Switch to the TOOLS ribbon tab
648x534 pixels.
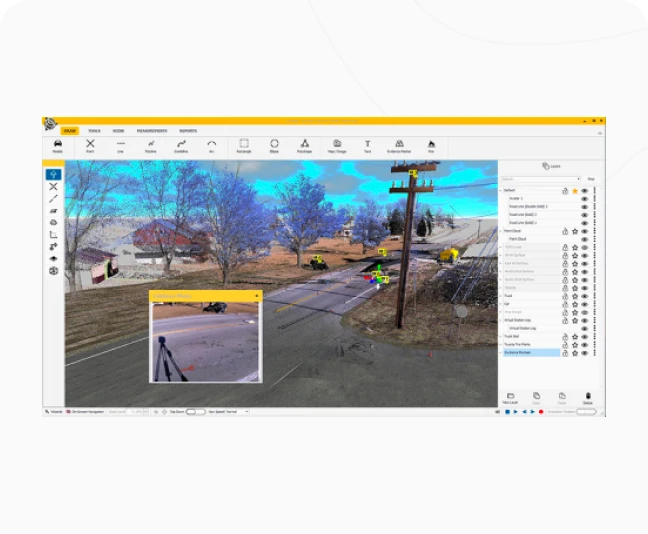point(94,131)
